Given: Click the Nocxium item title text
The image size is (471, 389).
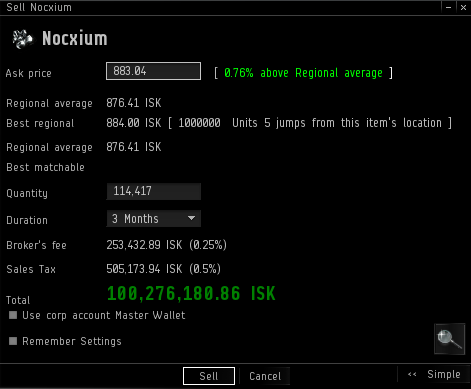Looking at the screenshot, I should click(x=75, y=38).
